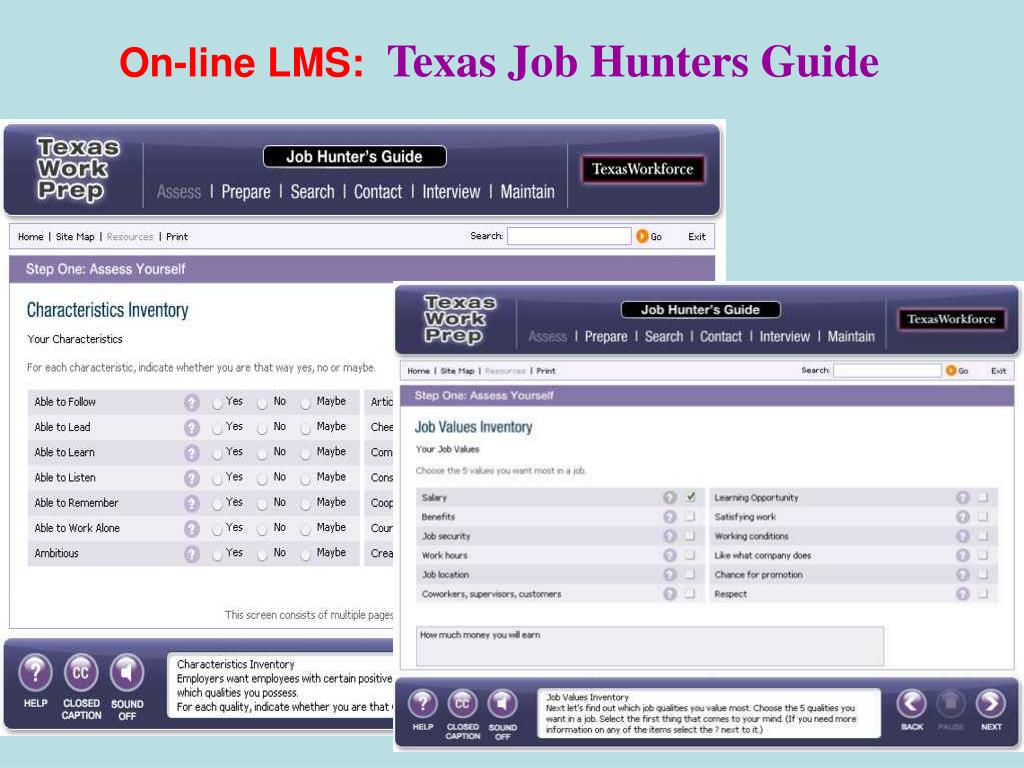Check the Working conditions checkbox
This screenshot has width=1024, height=768.
[983, 536]
